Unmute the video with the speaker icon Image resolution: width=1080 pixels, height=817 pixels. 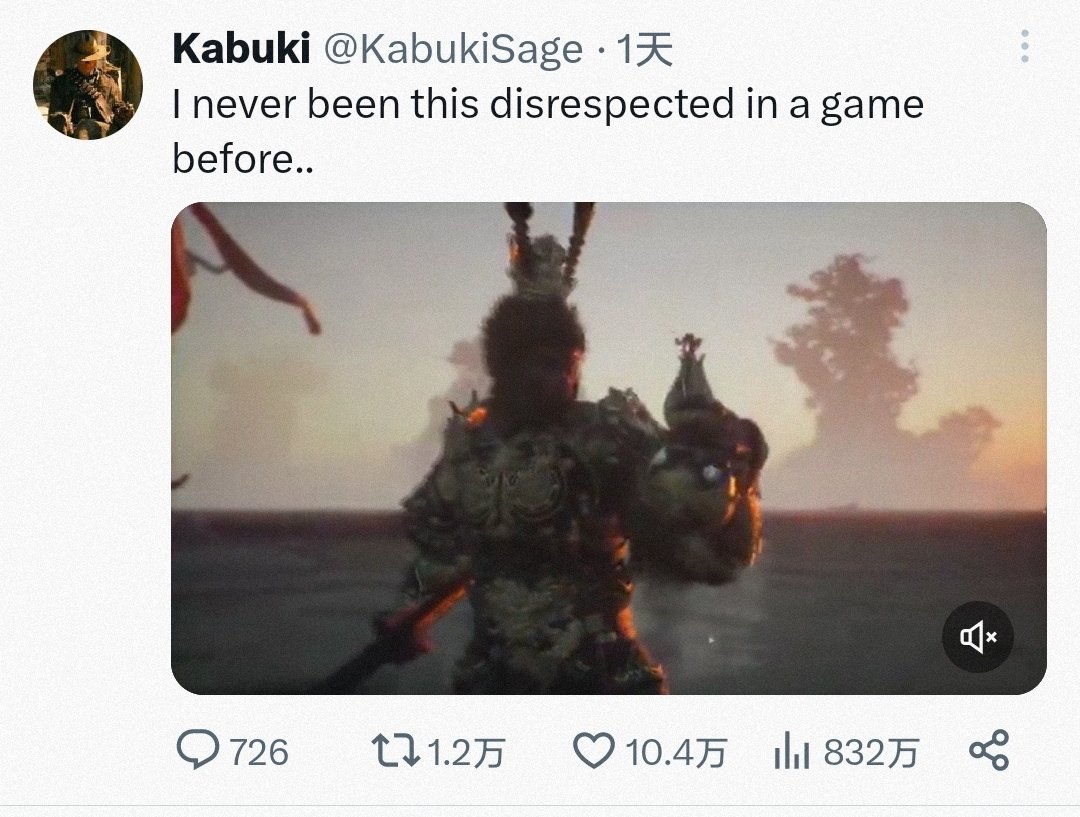pyautogui.click(x=978, y=636)
